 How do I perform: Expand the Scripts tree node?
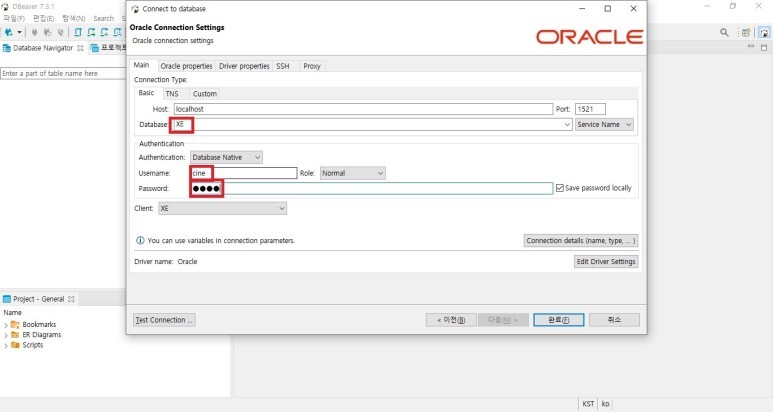pyautogui.click(x=5, y=345)
